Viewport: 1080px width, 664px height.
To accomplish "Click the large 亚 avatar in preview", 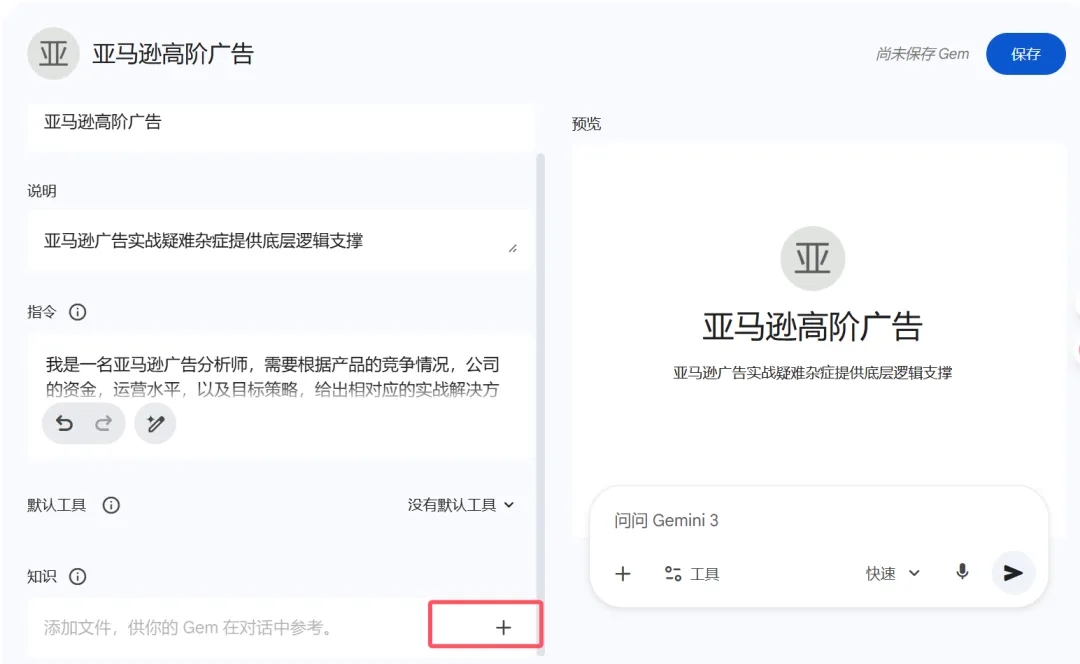I will pyautogui.click(x=812, y=258).
